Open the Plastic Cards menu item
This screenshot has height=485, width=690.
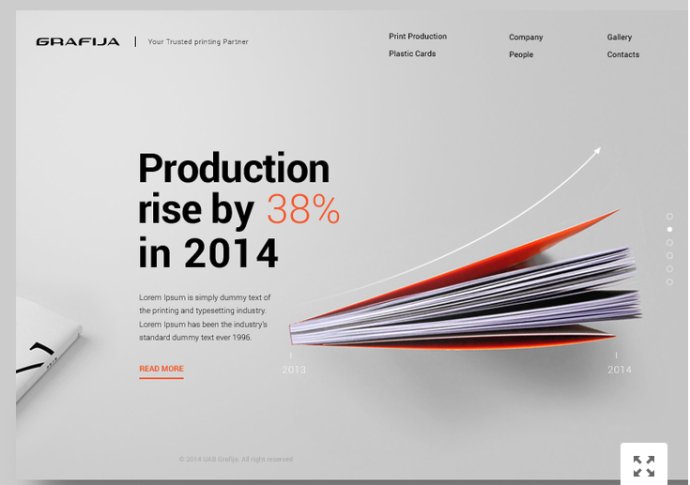(412, 54)
